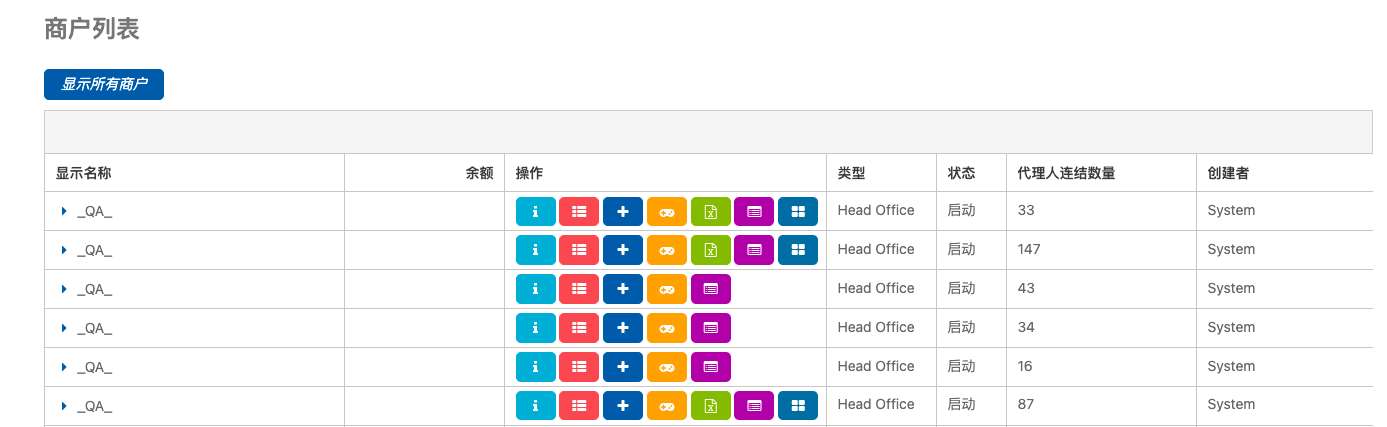The width and height of the screenshot is (1387, 427).
Task: Click the 显示所有商户 button
Action: pyautogui.click(x=104, y=85)
